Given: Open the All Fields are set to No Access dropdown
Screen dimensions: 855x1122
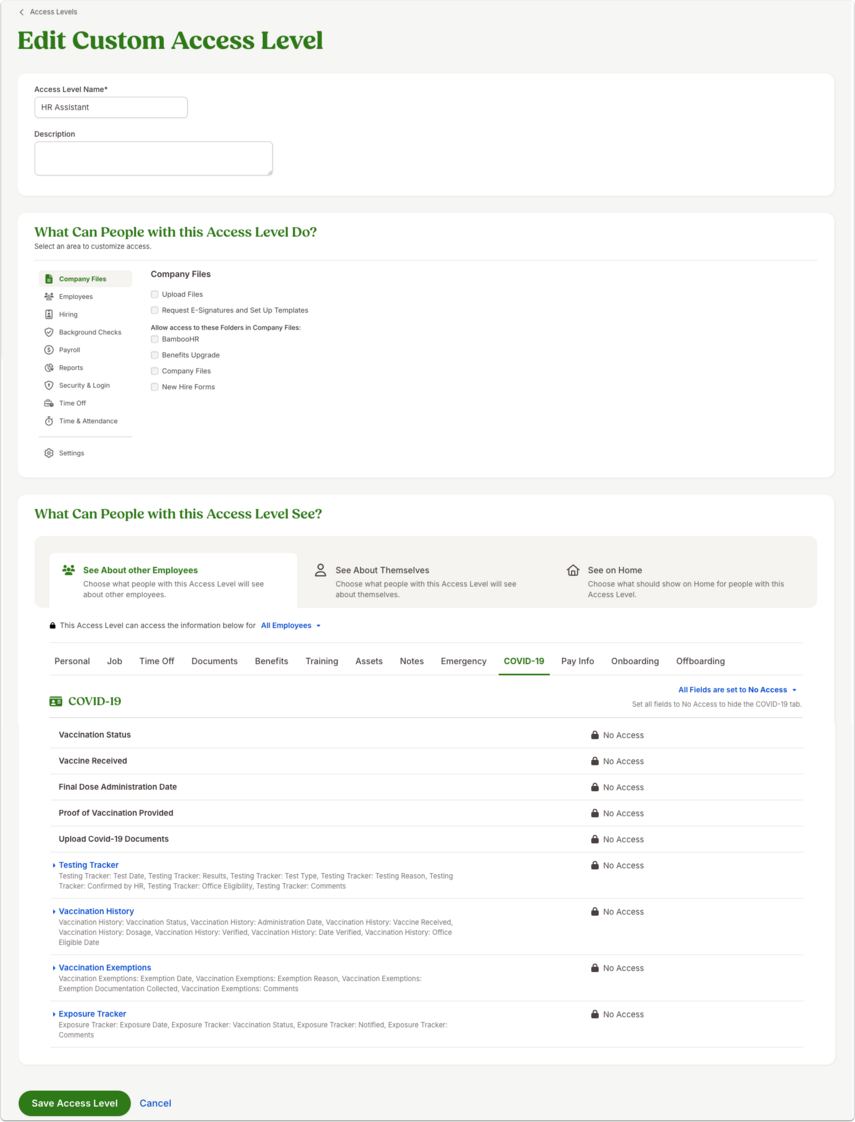Looking at the screenshot, I should [x=737, y=691].
